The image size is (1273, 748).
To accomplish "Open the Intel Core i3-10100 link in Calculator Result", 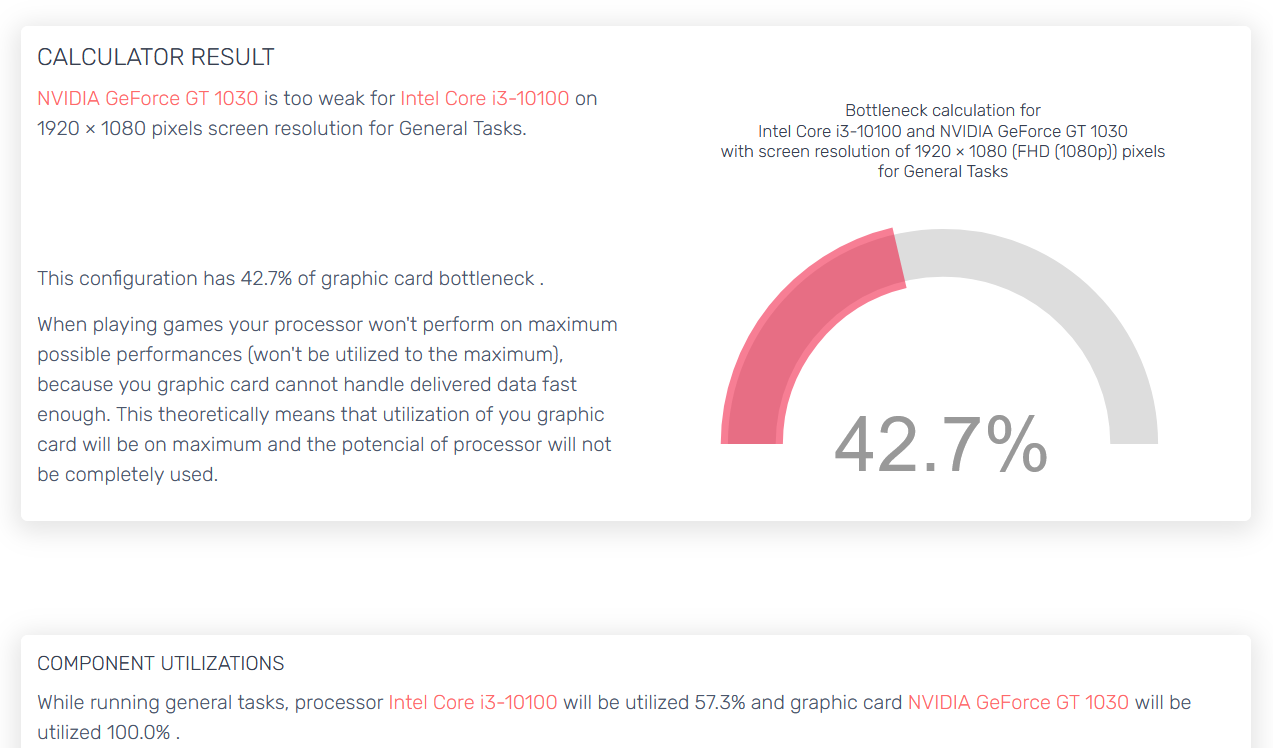I will coord(485,98).
